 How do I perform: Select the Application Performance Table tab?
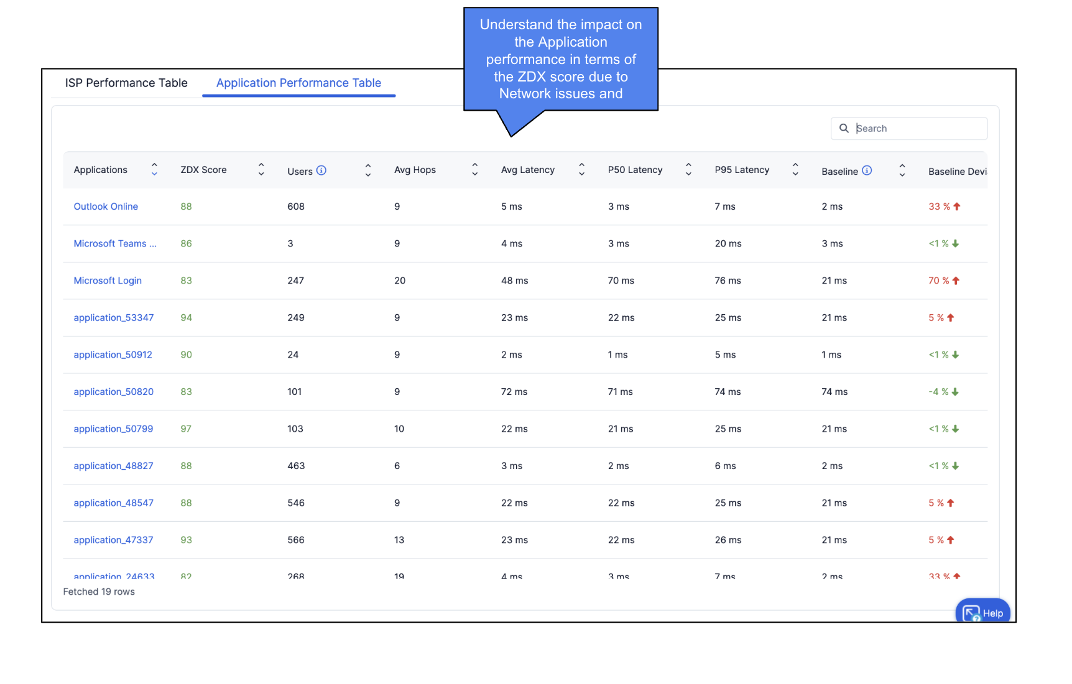(298, 83)
